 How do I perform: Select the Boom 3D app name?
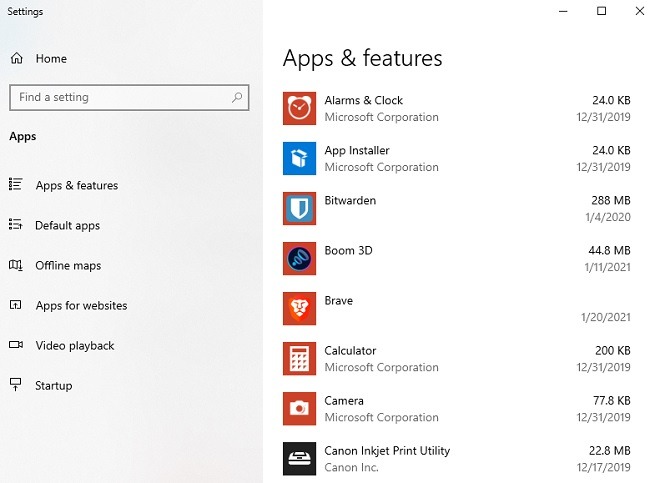349,250
